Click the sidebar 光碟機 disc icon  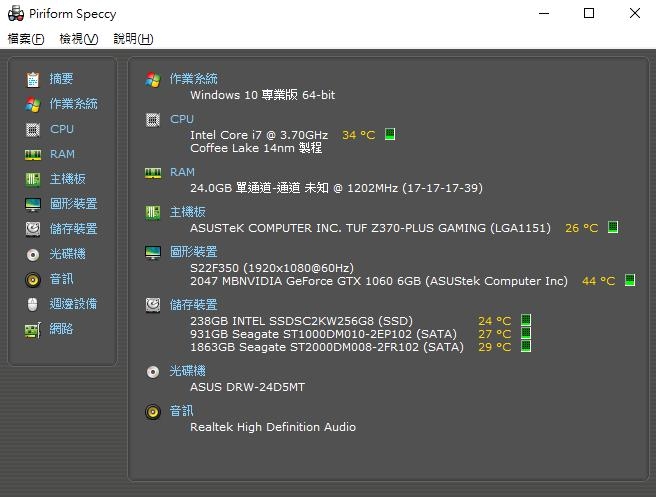click(x=33, y=255)
